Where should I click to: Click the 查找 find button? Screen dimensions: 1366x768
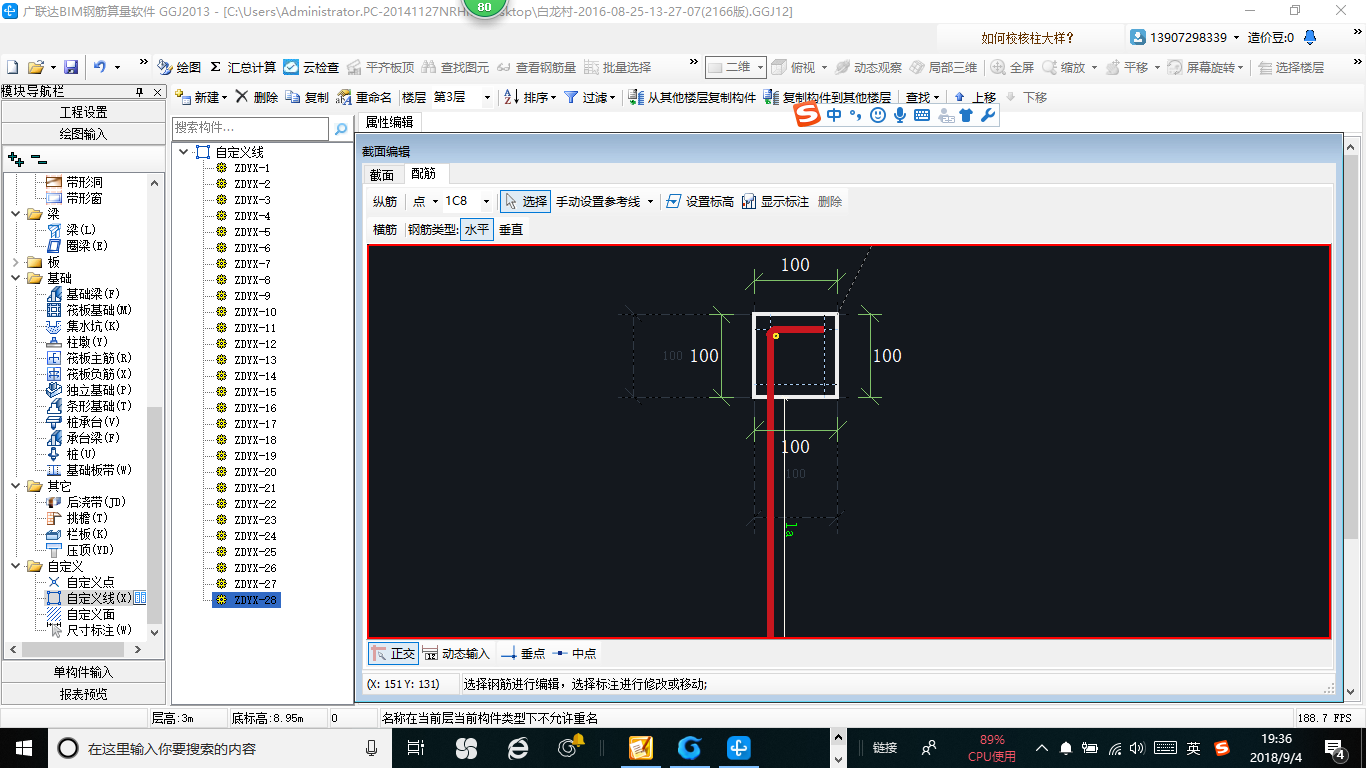[922, 97]
